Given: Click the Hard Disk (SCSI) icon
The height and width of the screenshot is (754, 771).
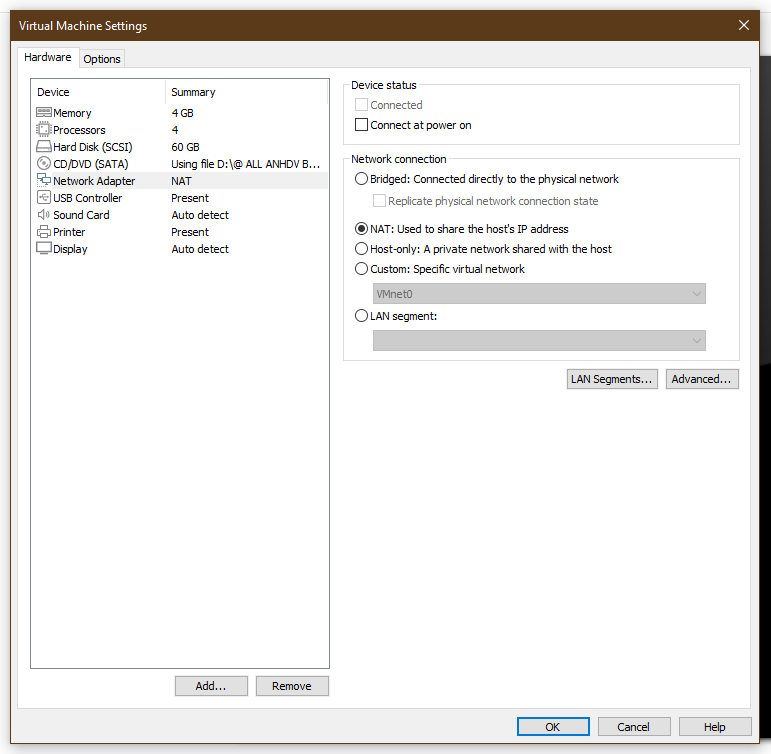Looking at the screenshot, I should pos(44,147).
